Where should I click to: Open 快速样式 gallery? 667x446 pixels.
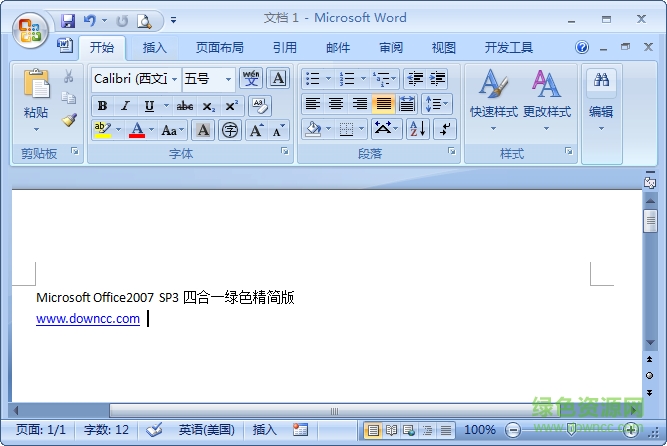493,99
